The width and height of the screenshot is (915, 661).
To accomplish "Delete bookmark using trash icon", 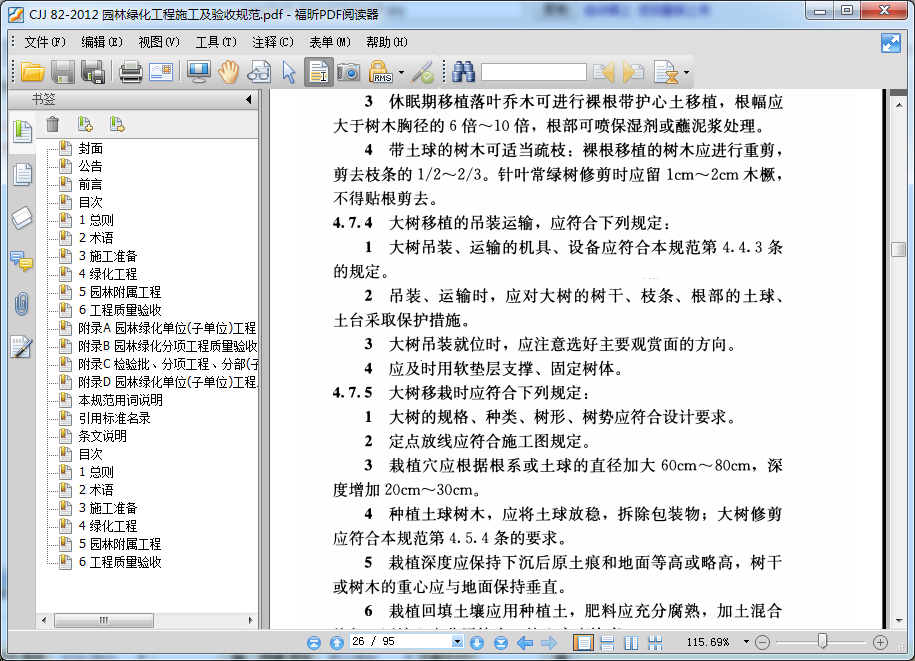I will (53, 124).
